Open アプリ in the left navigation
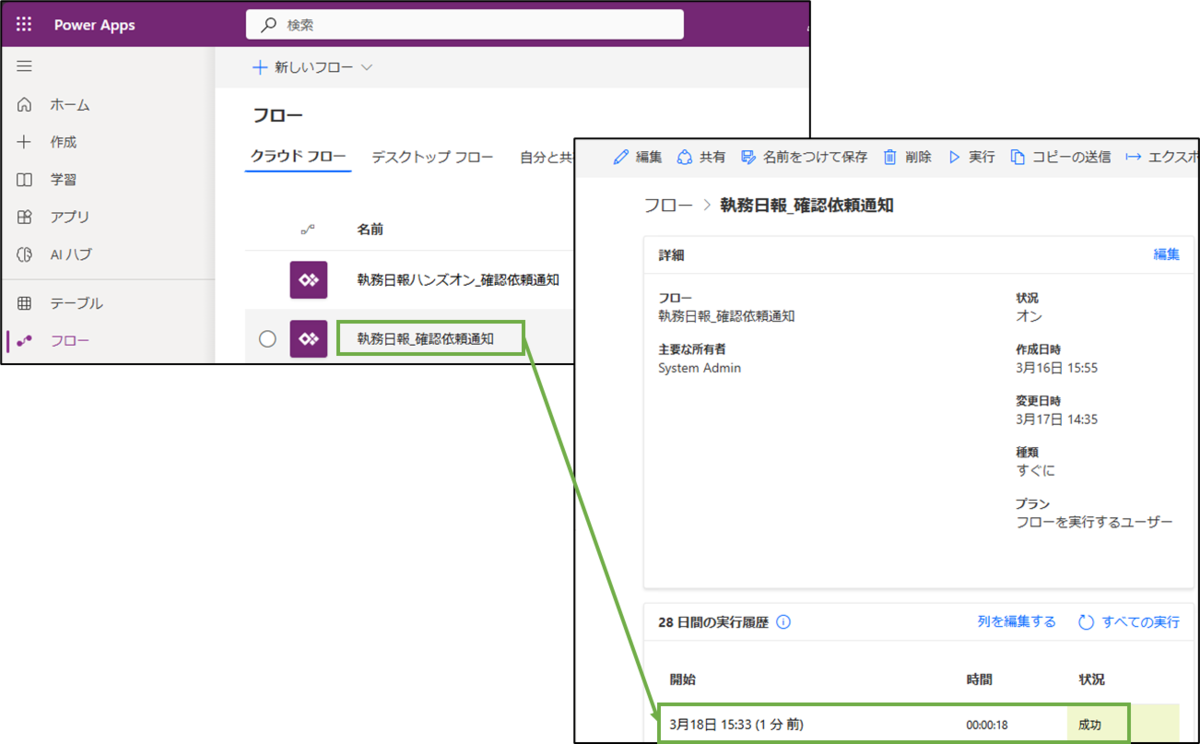The height and width of the screenshot is (744, 1200). 70,217
